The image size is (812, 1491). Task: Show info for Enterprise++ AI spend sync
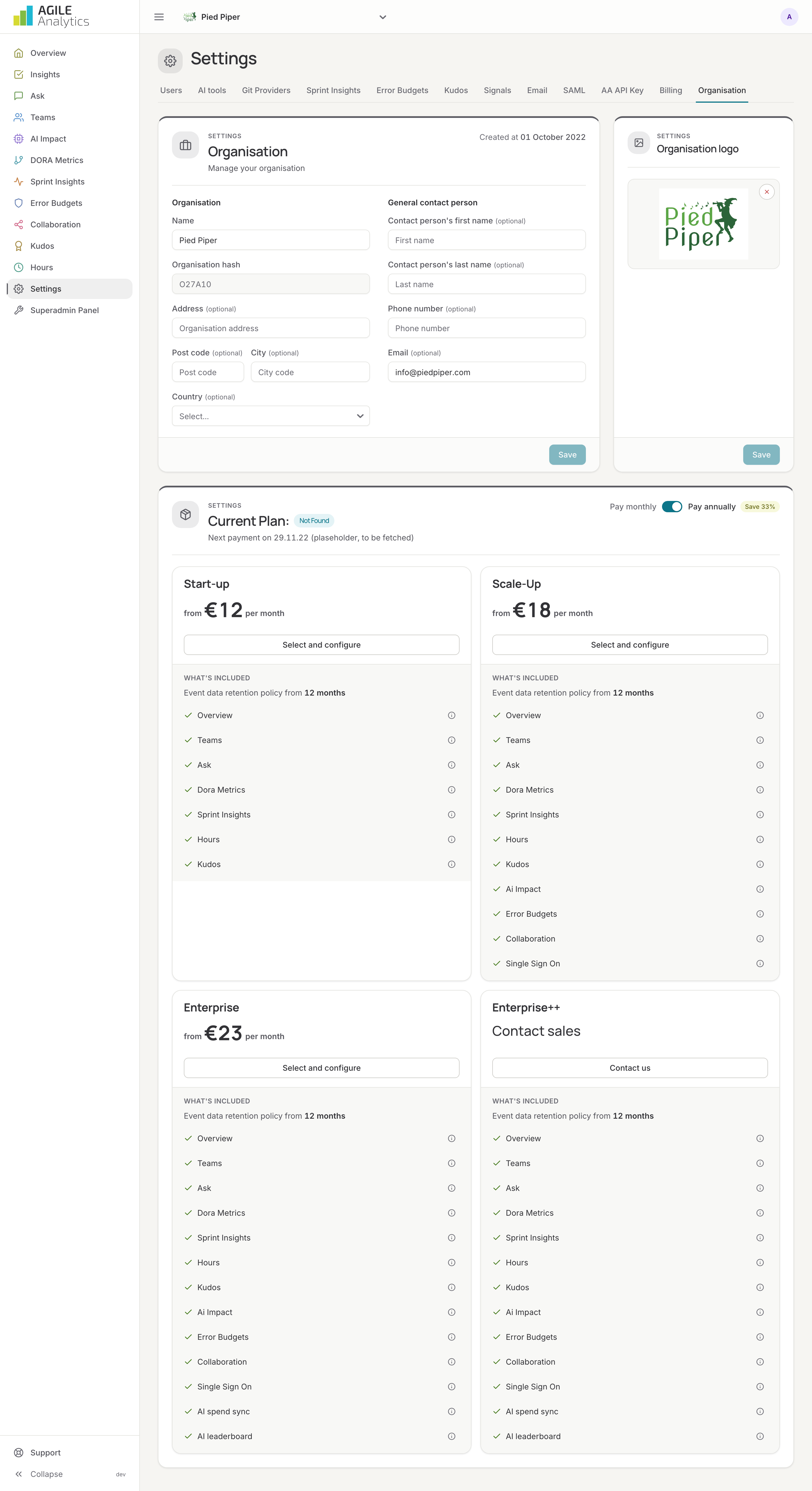click(760, 1411)
